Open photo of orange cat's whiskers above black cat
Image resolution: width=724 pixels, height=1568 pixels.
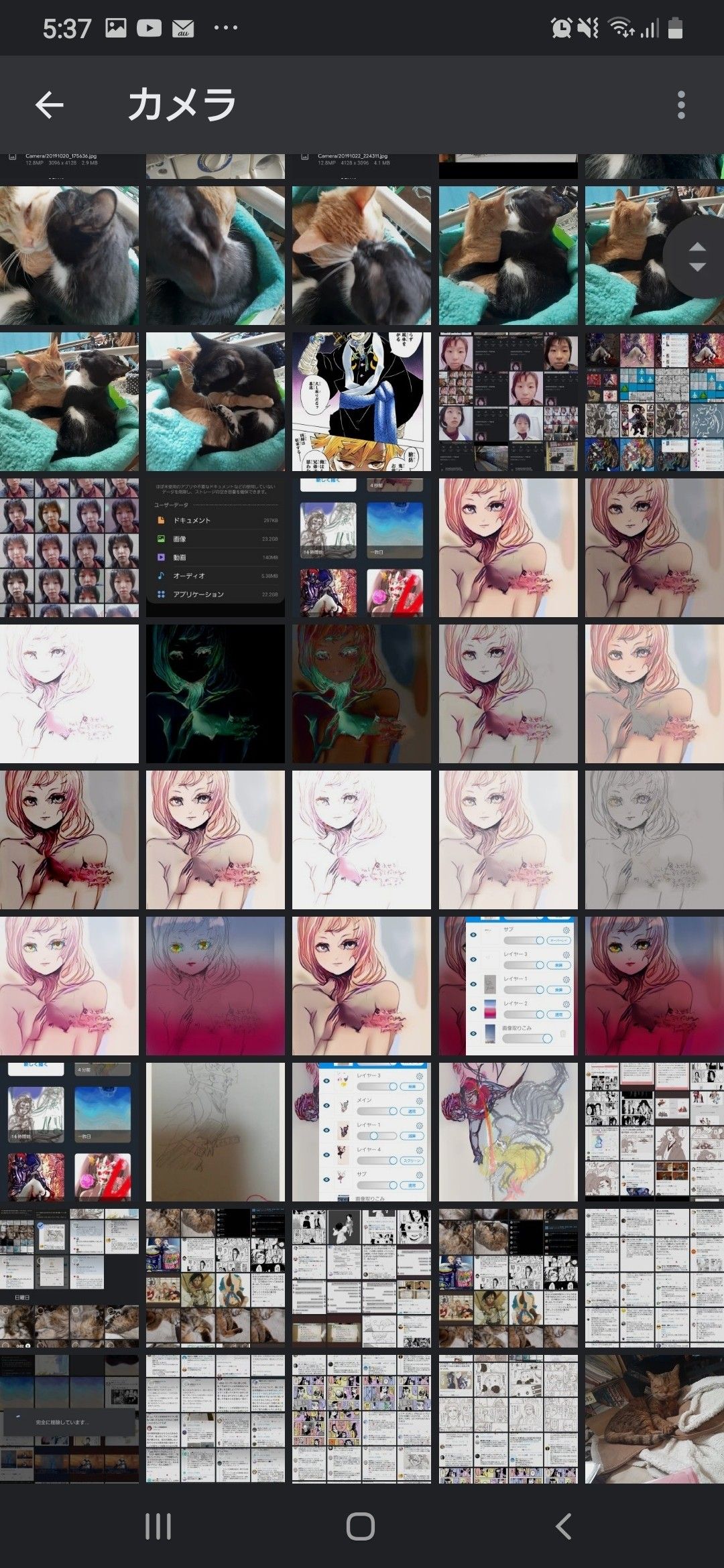click(x=361, y=255)
